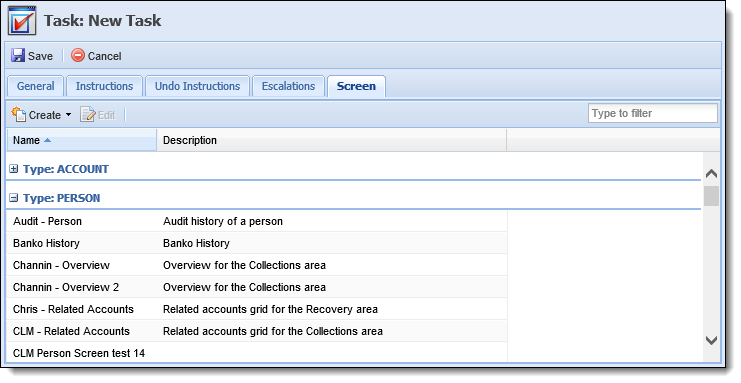Click the scrollbar up arrow
The height and width of the screenshot is (383, 741).
(x=711, y=174)
